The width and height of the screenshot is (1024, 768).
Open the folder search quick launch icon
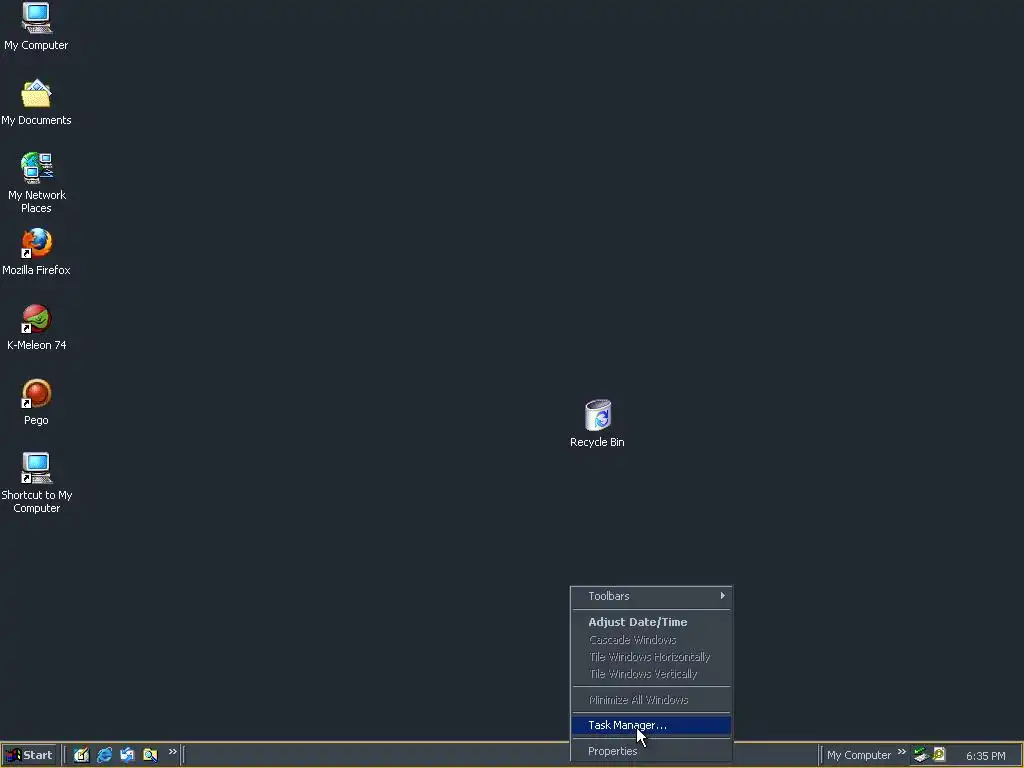150,755
